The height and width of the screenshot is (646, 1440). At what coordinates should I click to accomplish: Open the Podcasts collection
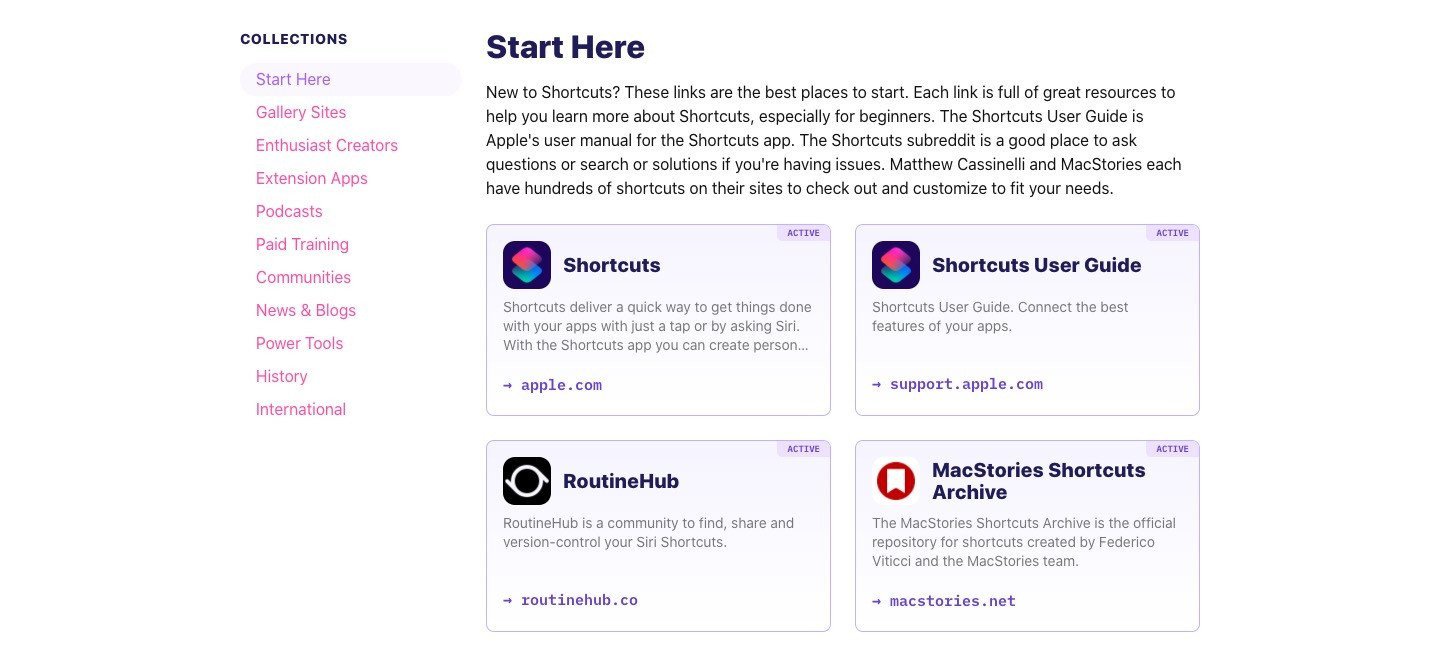click(x=289, y=211)
